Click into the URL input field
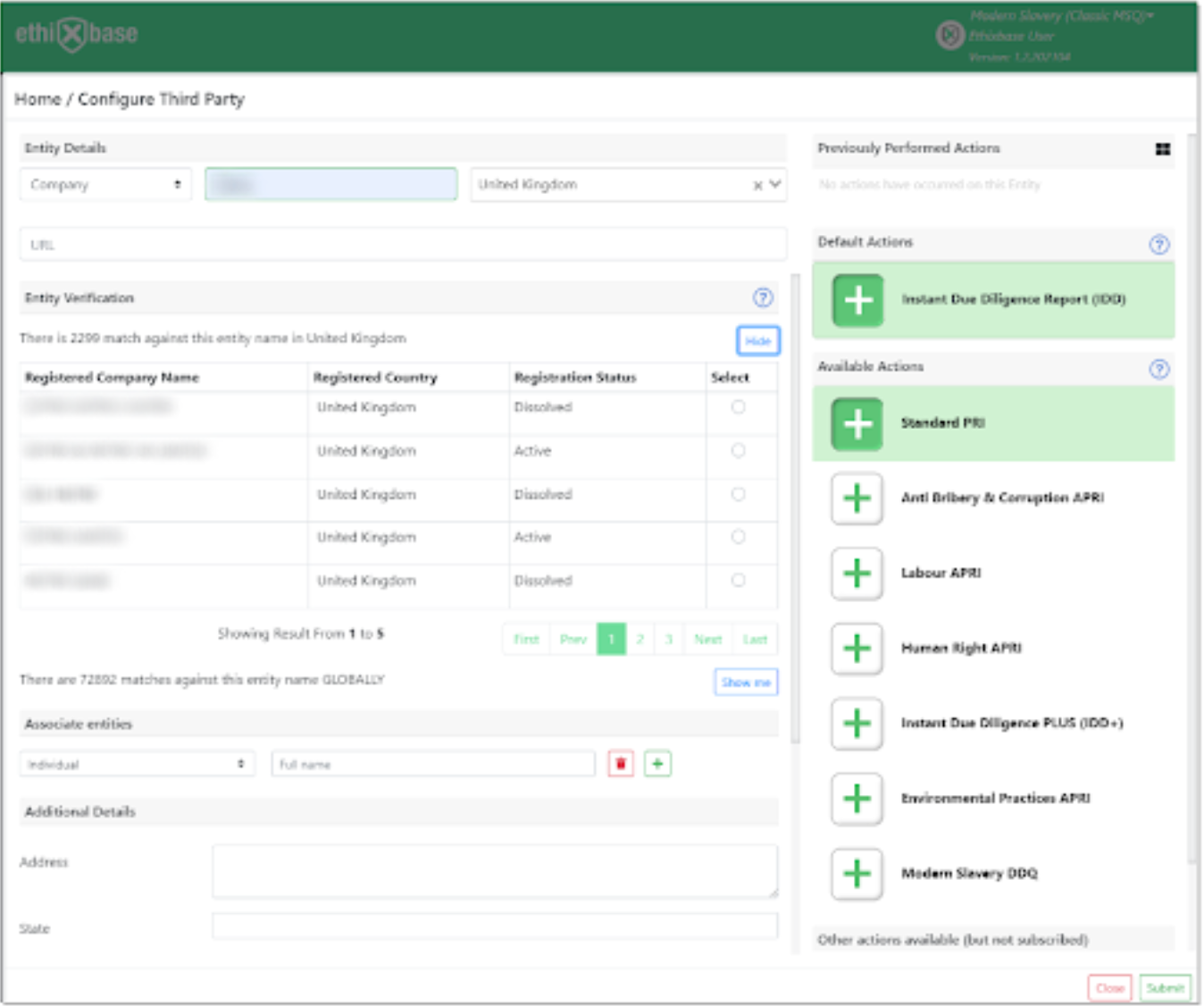This screenshot has width=1204, height=1006. click(x=402, y=245)
